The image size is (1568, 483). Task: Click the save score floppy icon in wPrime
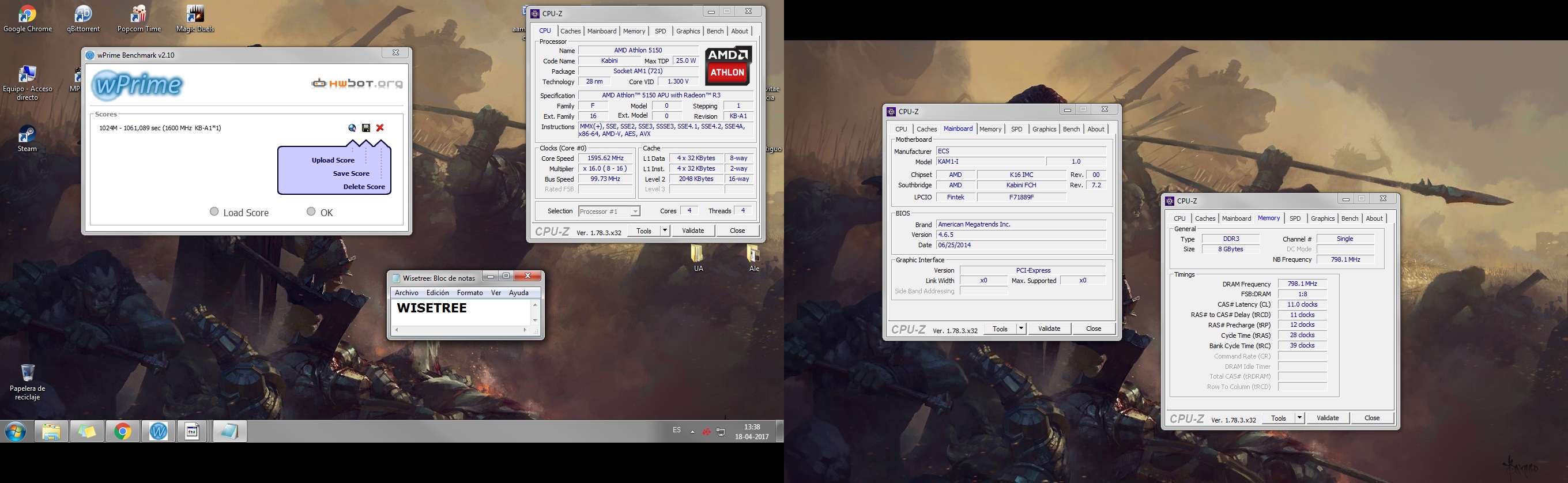click(x=366, y=128)
